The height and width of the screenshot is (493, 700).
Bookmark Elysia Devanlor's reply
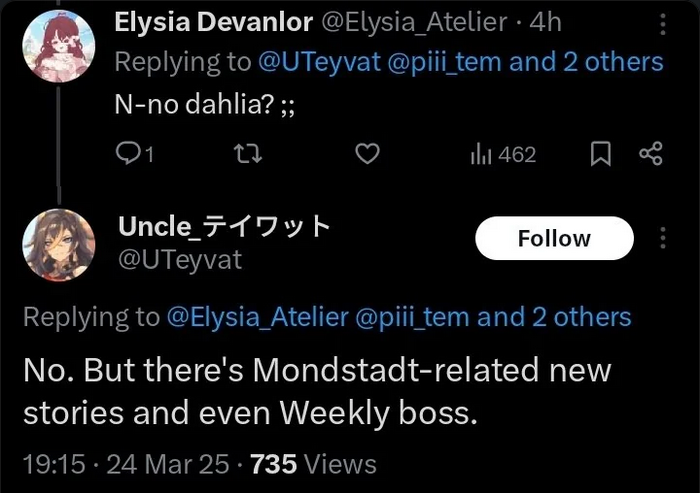[601, 154]
